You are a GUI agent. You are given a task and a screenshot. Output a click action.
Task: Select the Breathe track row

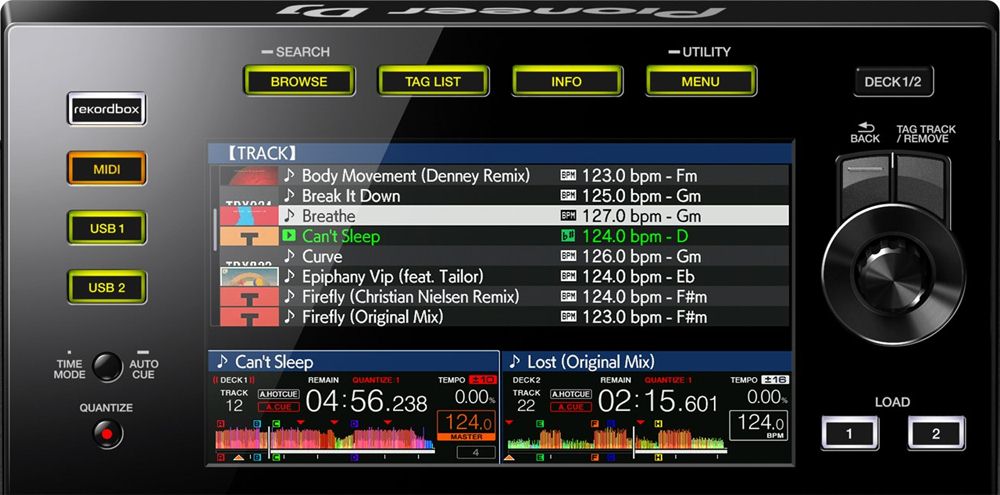click(500, 216)
